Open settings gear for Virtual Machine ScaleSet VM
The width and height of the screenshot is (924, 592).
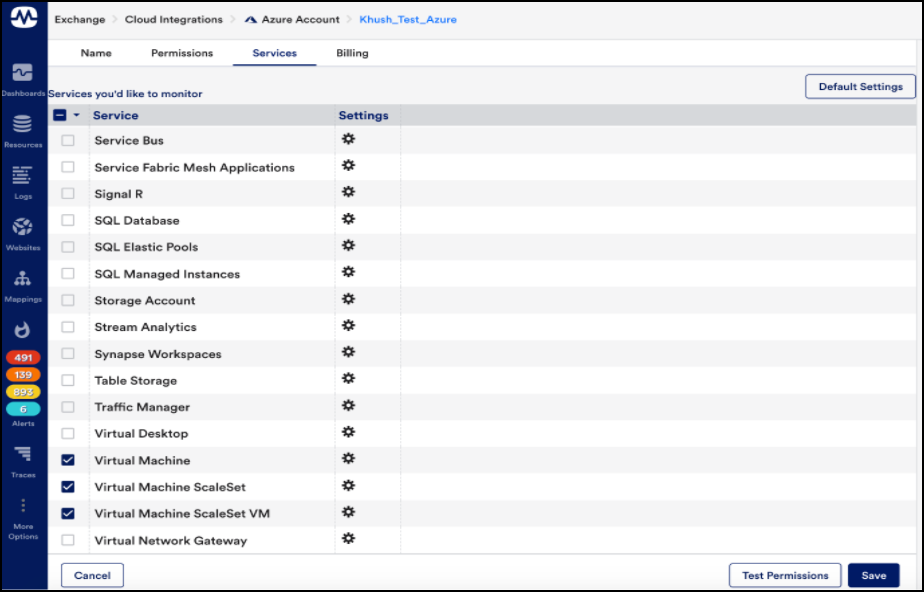click(x=348, y=512)
